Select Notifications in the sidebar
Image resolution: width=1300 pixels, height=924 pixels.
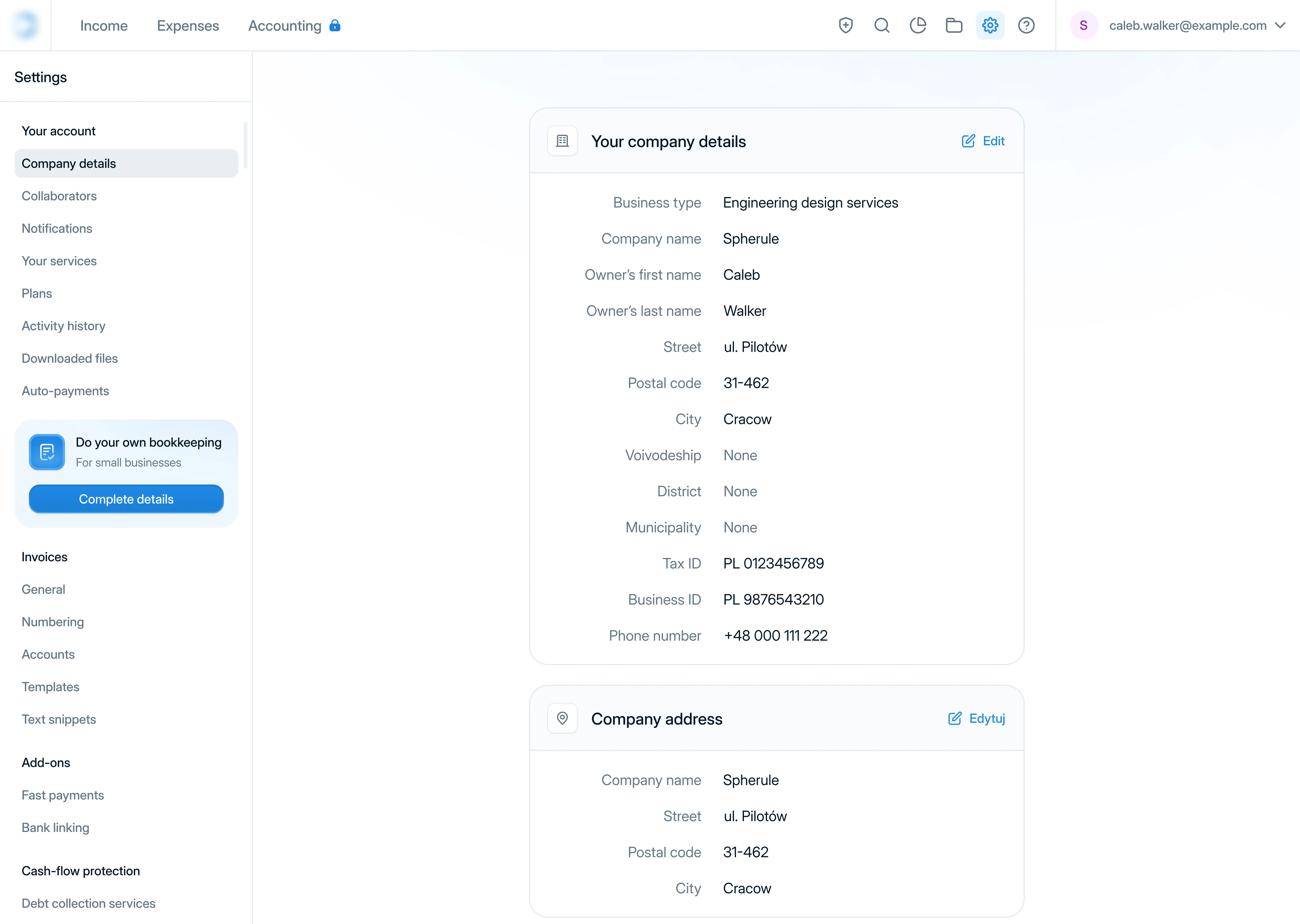(56, 228)
